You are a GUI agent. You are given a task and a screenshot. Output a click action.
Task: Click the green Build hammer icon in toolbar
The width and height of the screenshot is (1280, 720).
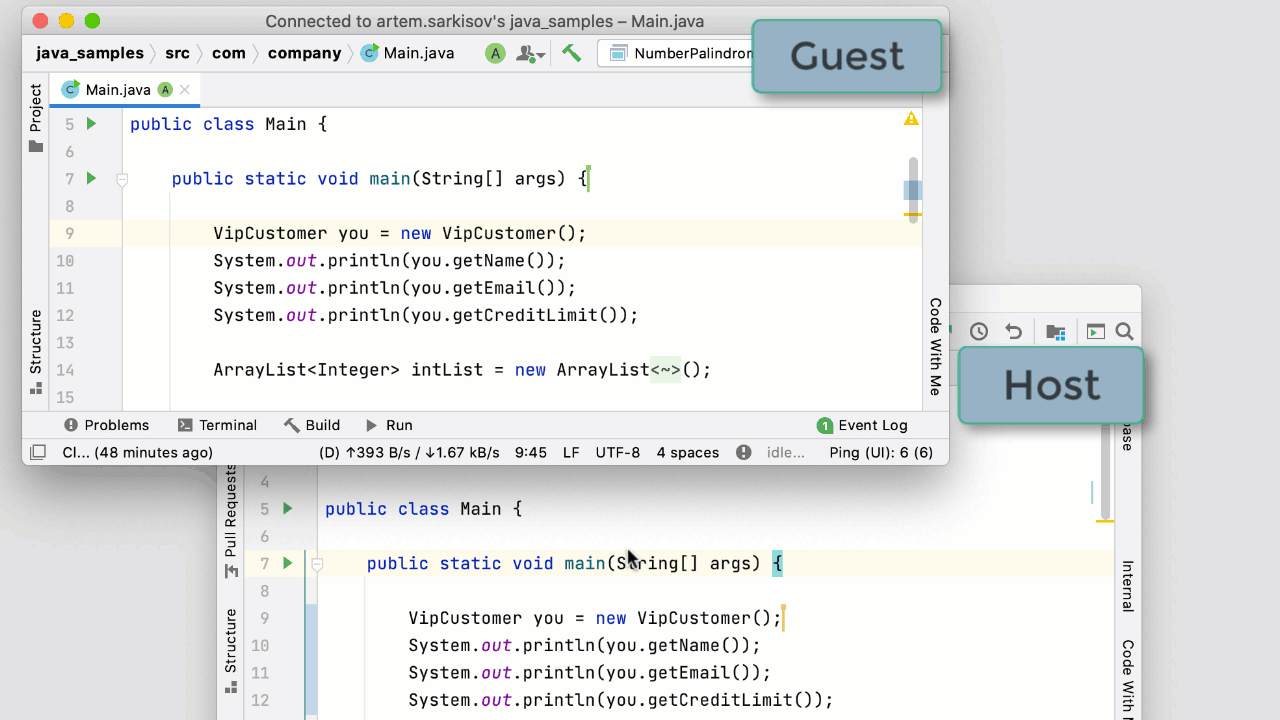pyautogui.click(x=571, y=53)
